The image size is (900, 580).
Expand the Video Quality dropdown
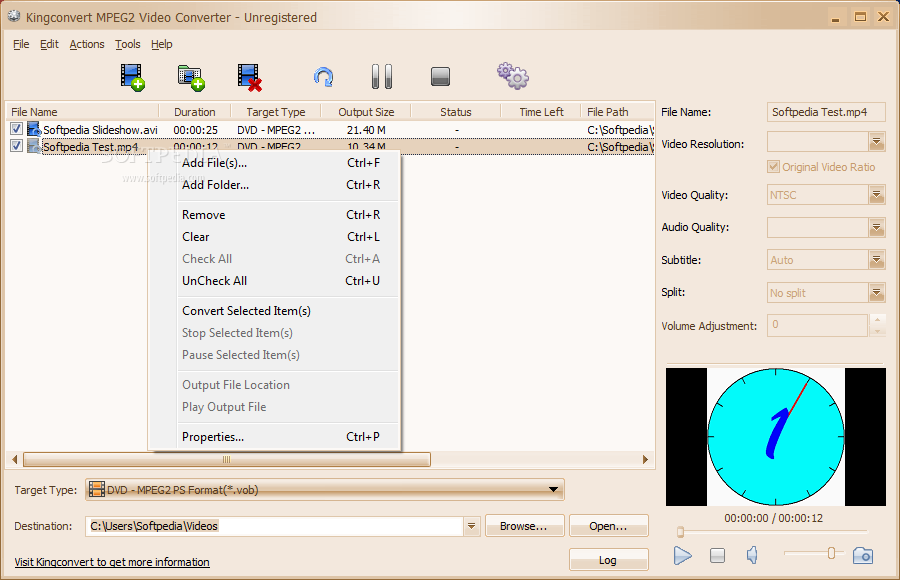click(876, 195)
